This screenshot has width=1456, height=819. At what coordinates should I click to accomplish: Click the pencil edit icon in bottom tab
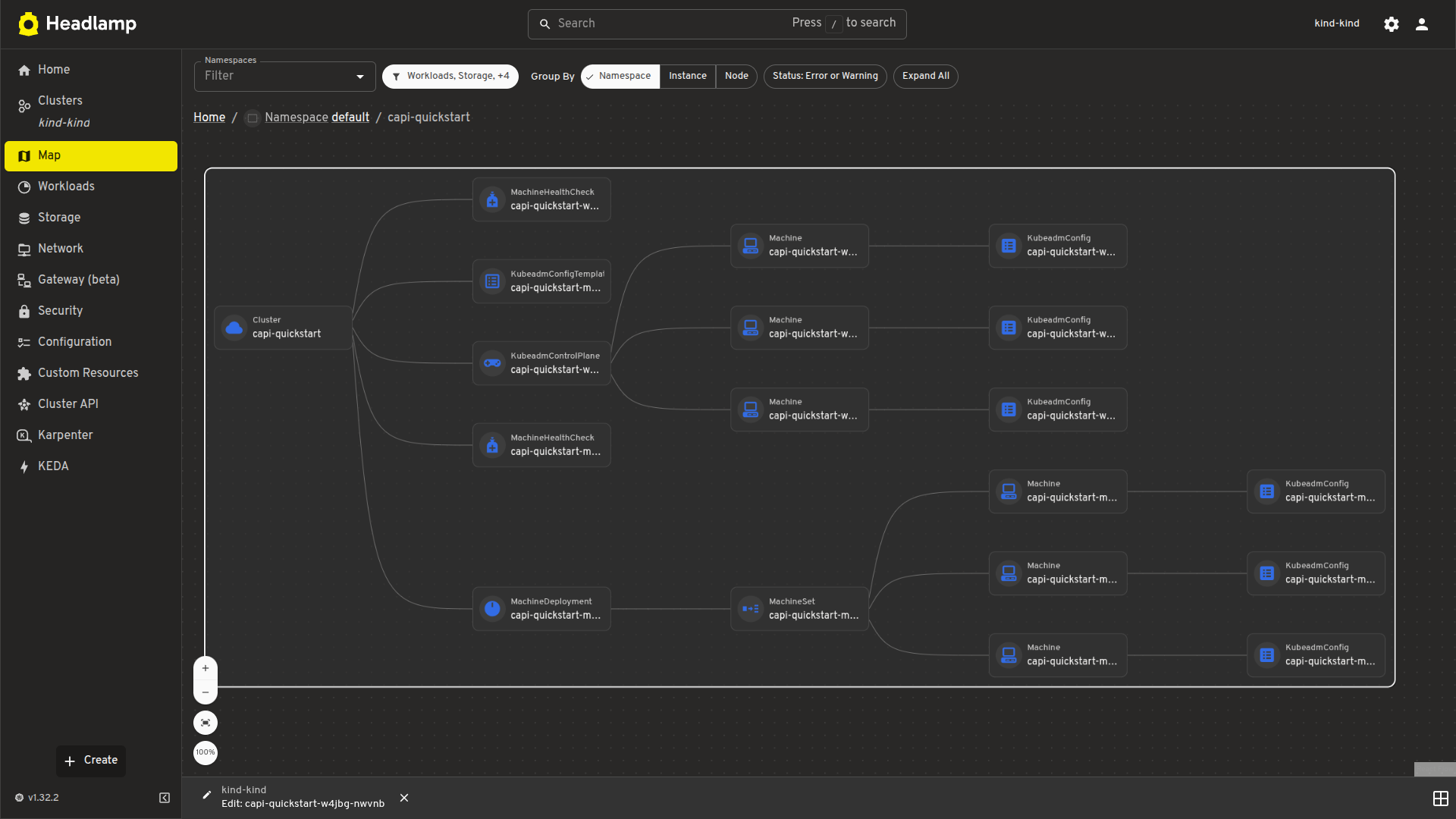tap(207, 795)
